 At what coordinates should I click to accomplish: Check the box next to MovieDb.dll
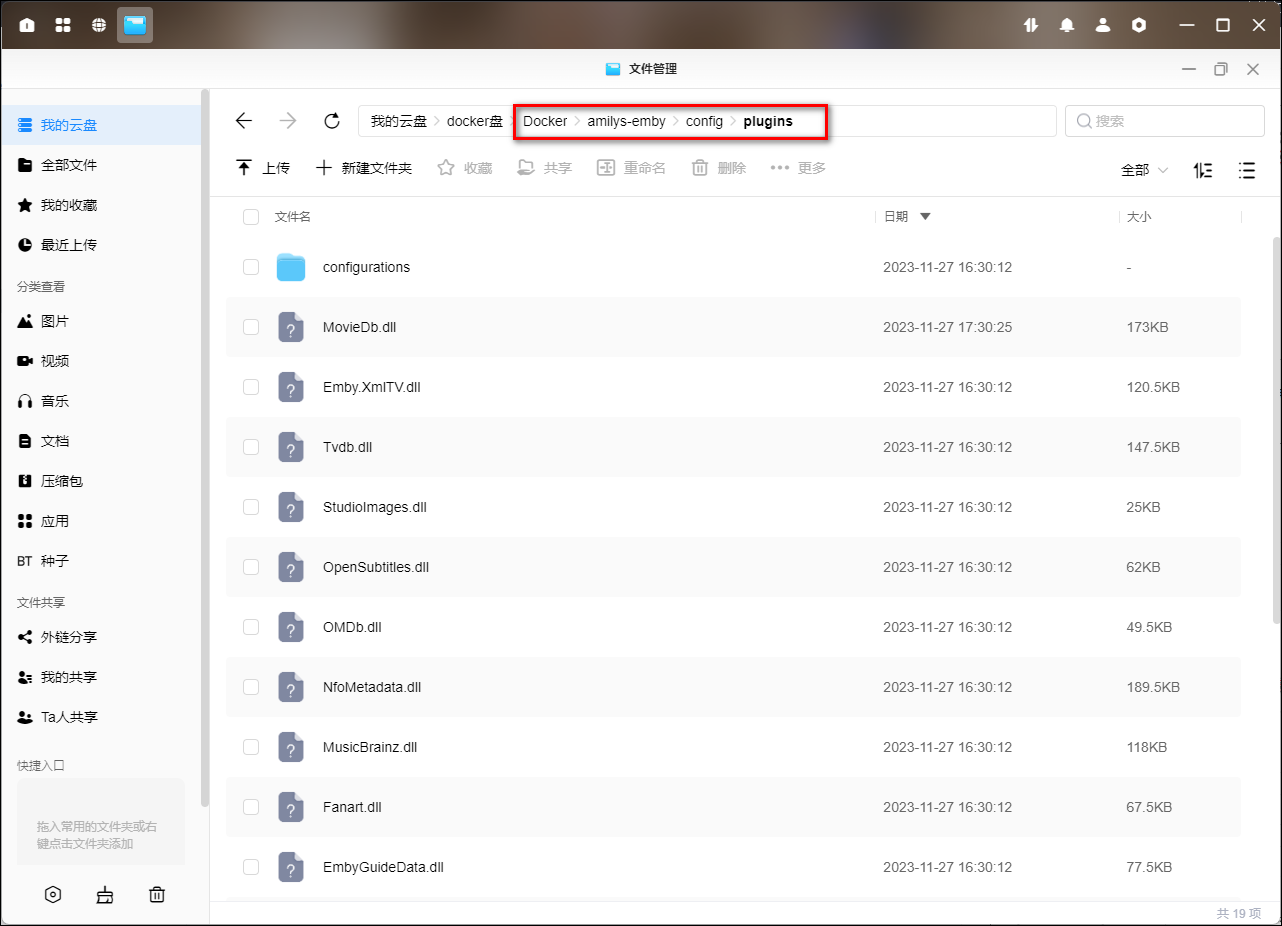pos(251,327)
